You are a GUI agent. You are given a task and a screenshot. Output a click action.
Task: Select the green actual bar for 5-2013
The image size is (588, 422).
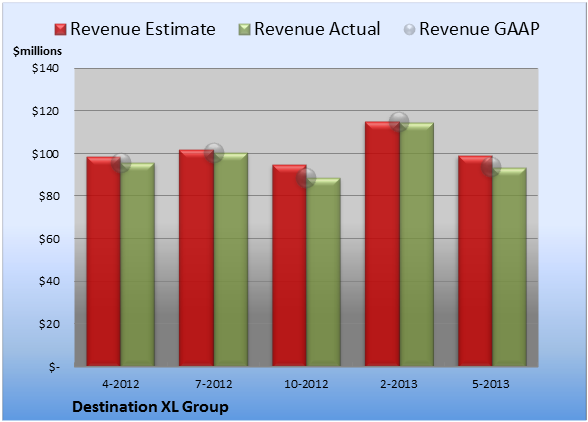click(x=509, y=267)
